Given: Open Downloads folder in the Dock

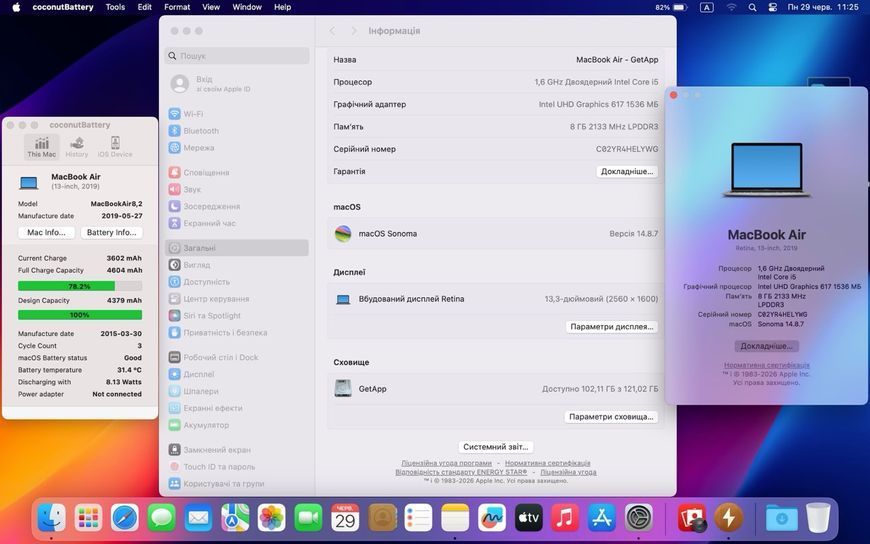Looking at the screenshot, I should pos(781,518).
